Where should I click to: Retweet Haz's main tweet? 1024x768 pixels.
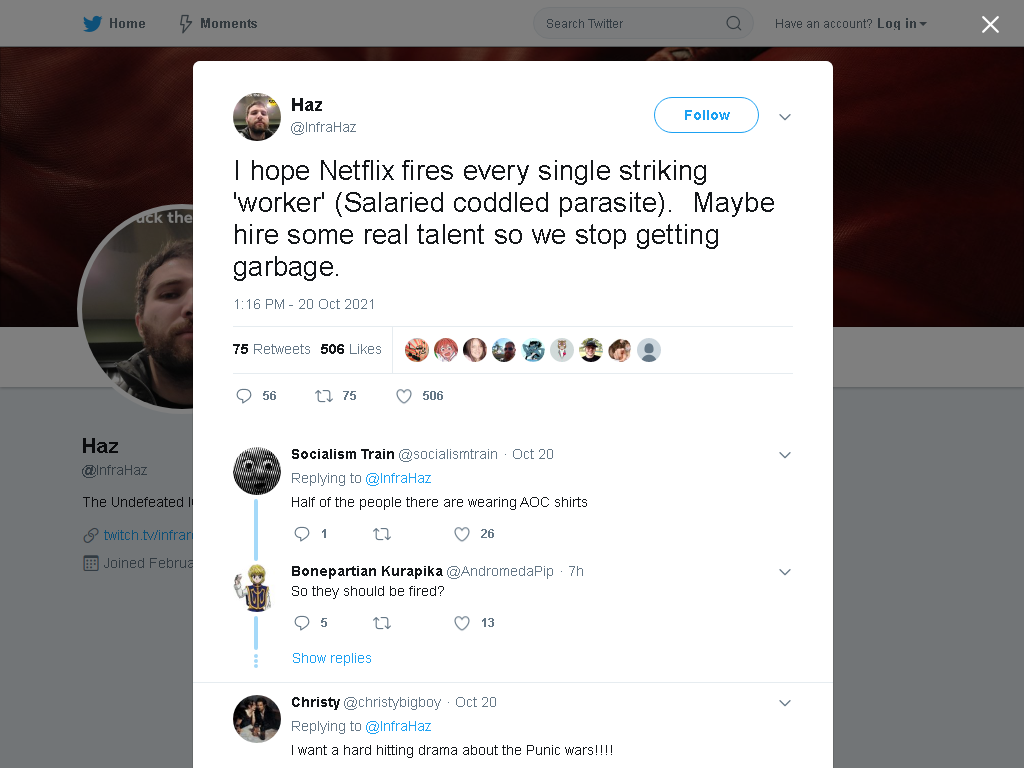tap(324, 396)
